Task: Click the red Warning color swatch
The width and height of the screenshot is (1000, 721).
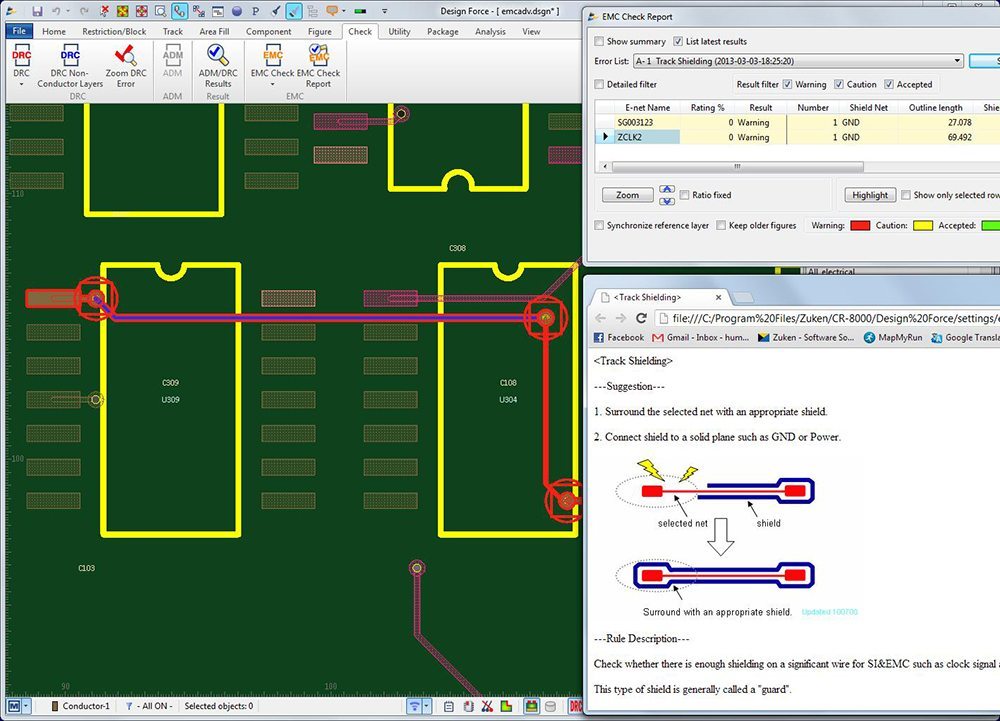Action: [x=860, y=226]
